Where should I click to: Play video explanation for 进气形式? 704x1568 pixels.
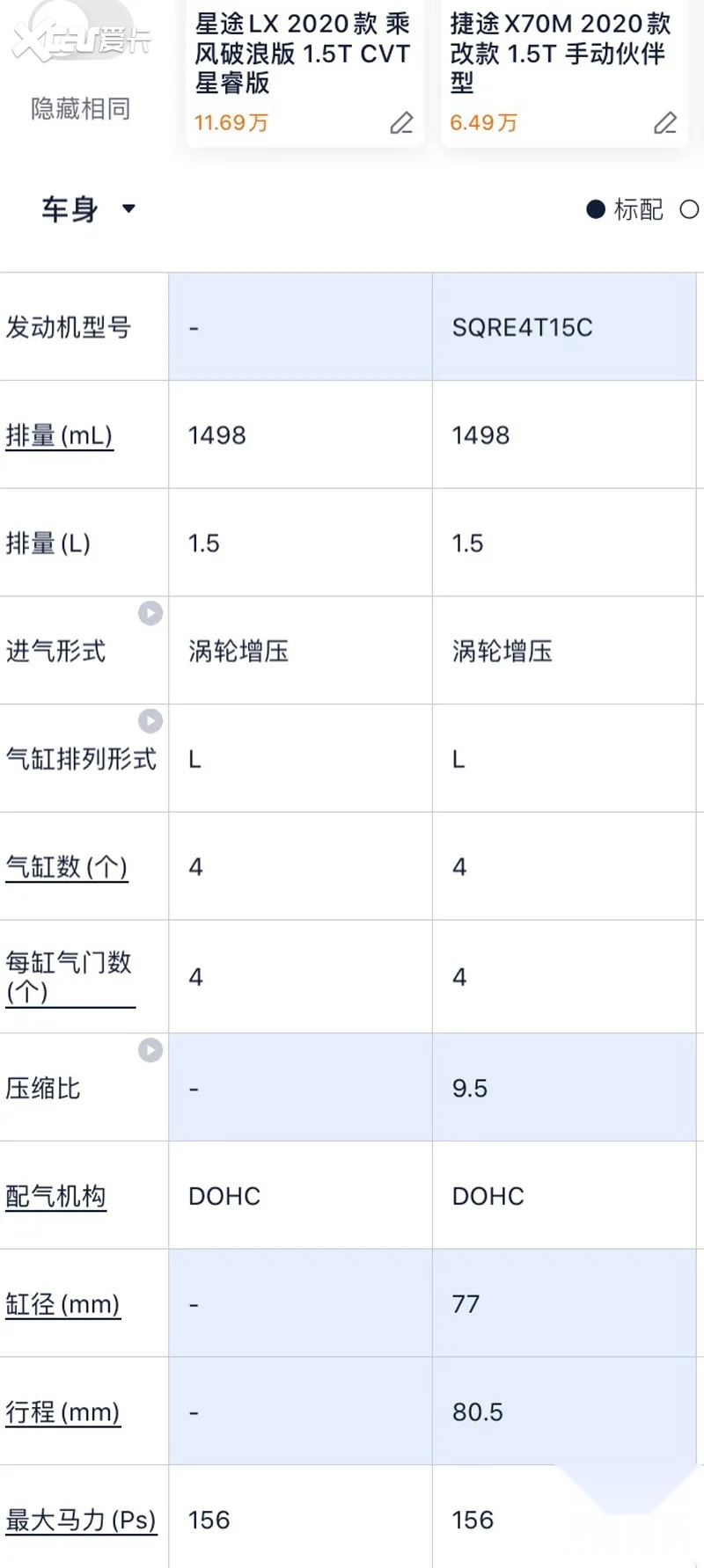pyautogui.click(x=150, y=613)
